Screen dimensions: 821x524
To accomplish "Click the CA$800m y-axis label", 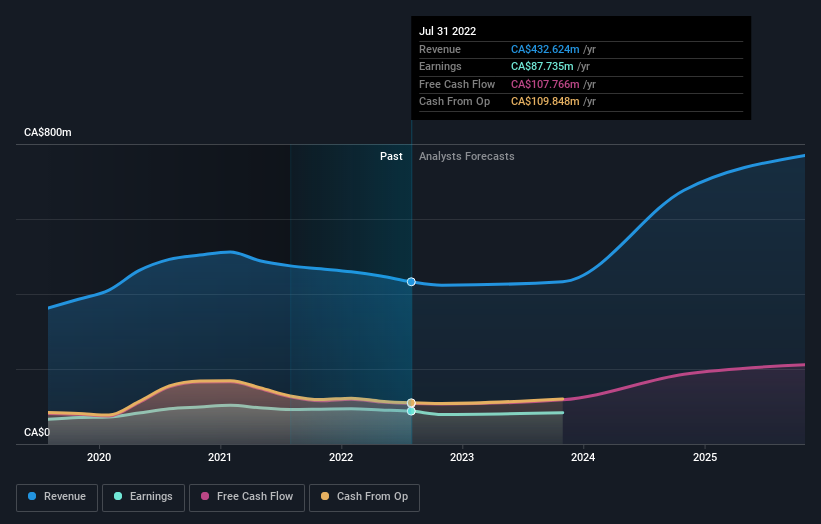I will [48, 132].
